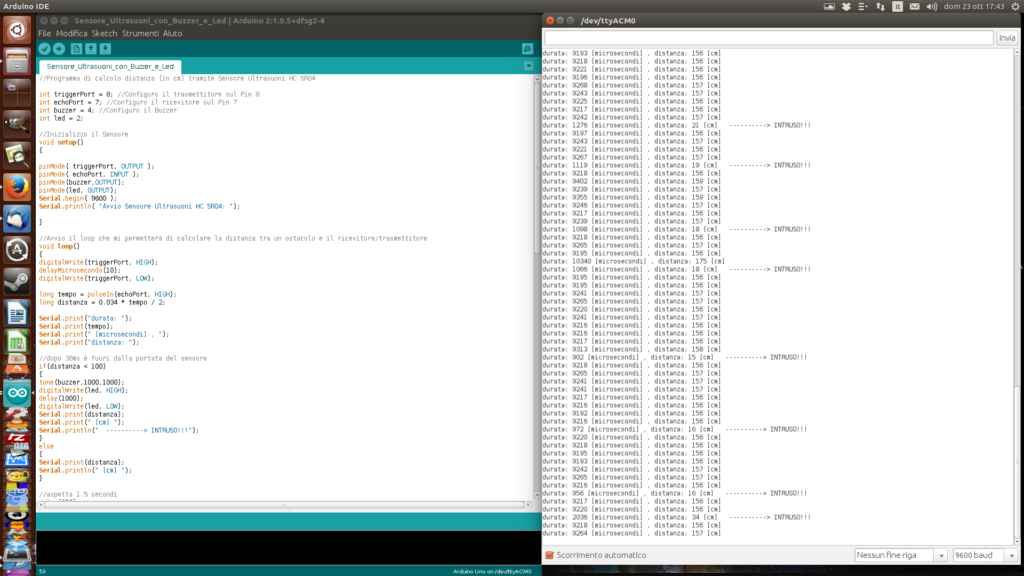Viewport: 1024px width, 576px height.
Task: Click the int led = 2 line
Action: (61, 118)
